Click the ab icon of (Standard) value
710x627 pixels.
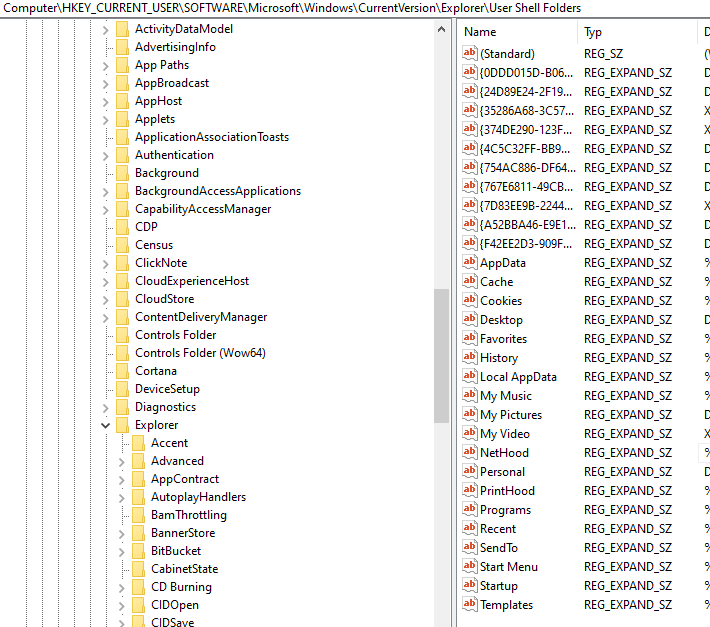(470, 53)
